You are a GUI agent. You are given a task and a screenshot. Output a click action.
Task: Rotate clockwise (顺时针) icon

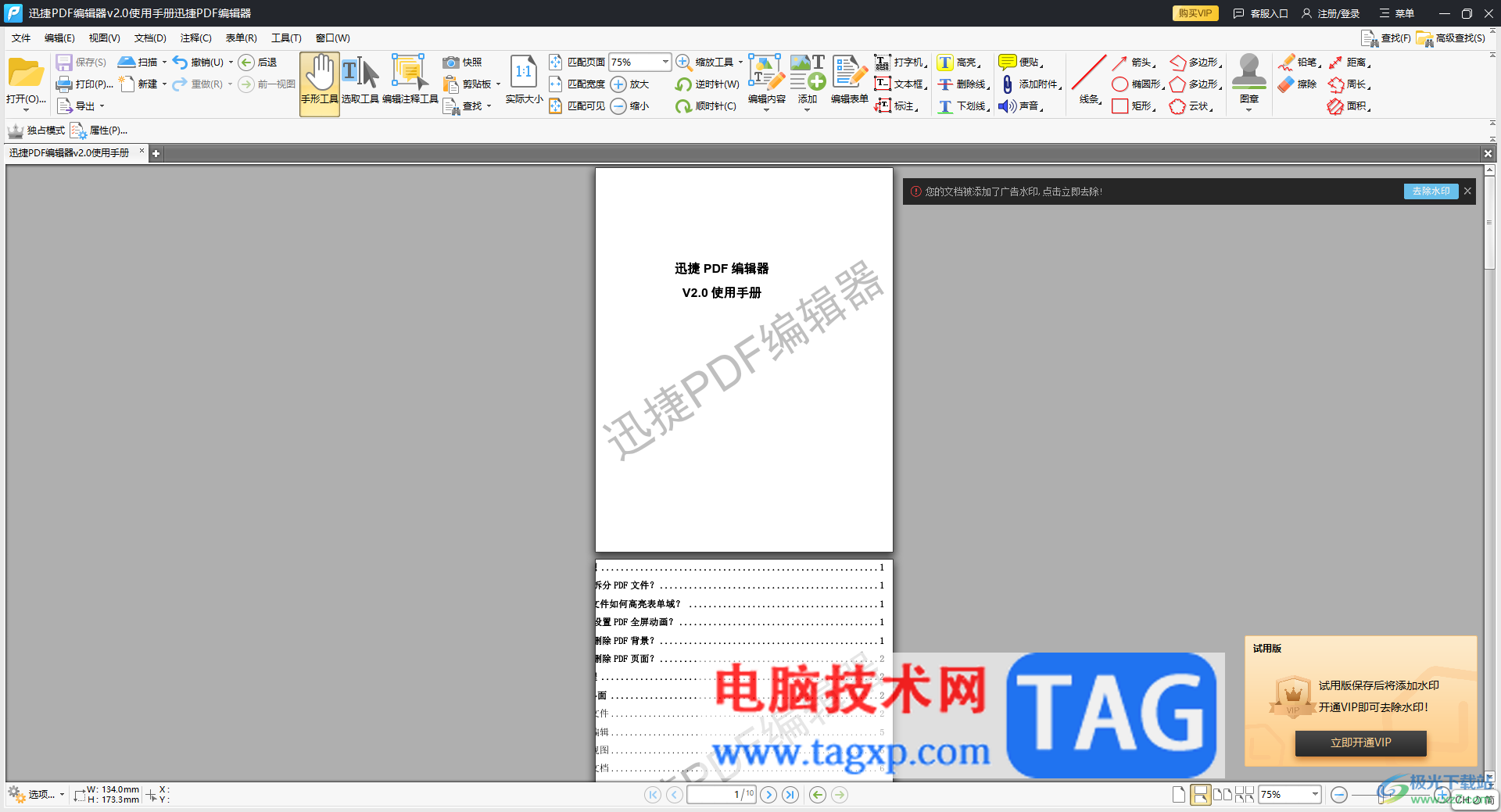(x=684, y=106)
